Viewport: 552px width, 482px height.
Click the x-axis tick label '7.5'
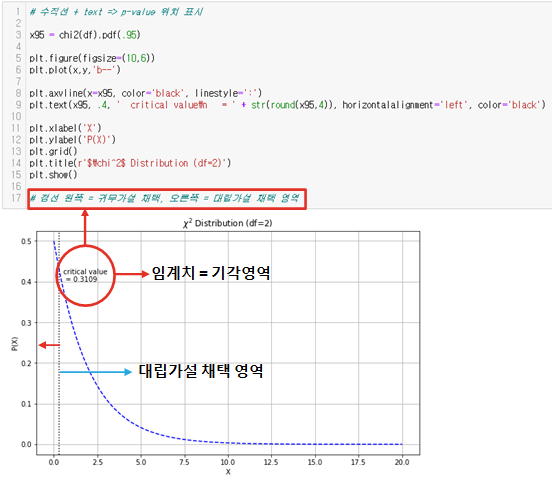click(184, 462)
